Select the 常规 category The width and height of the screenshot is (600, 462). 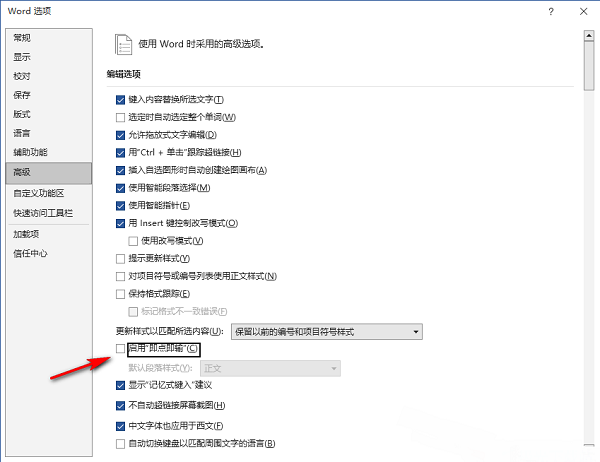[x=49, y=38]
